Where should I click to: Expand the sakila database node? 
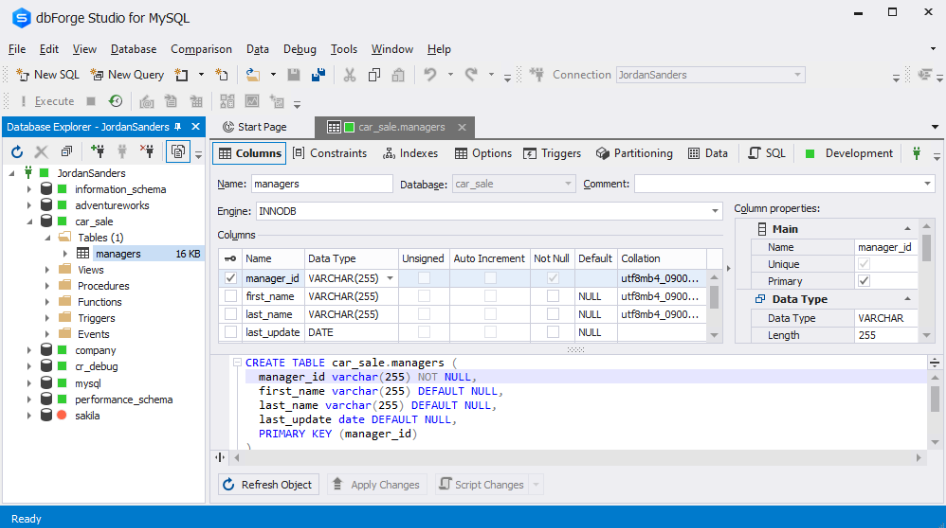(29, 416)
